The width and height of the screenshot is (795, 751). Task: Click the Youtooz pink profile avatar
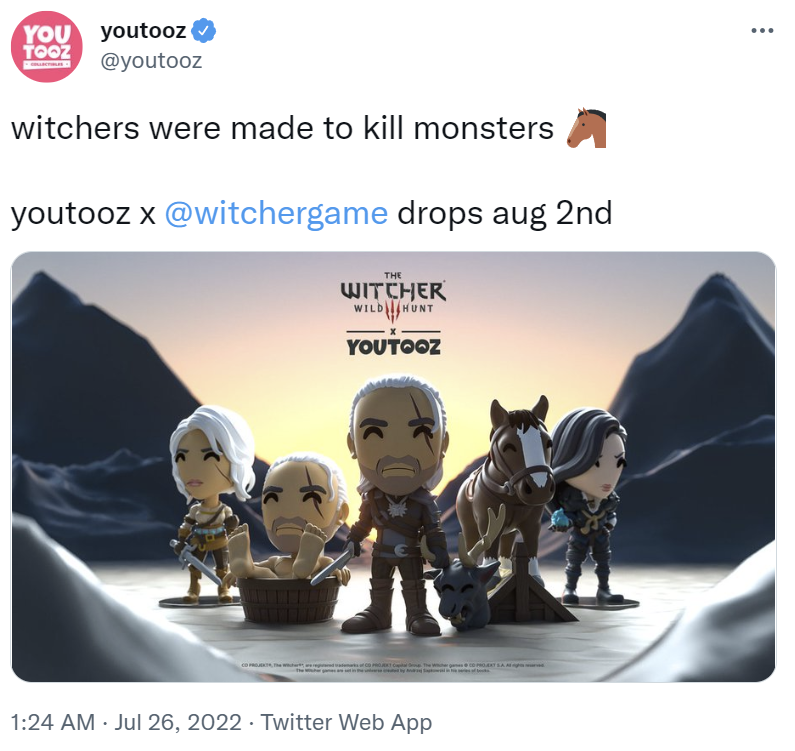[47, 47]
